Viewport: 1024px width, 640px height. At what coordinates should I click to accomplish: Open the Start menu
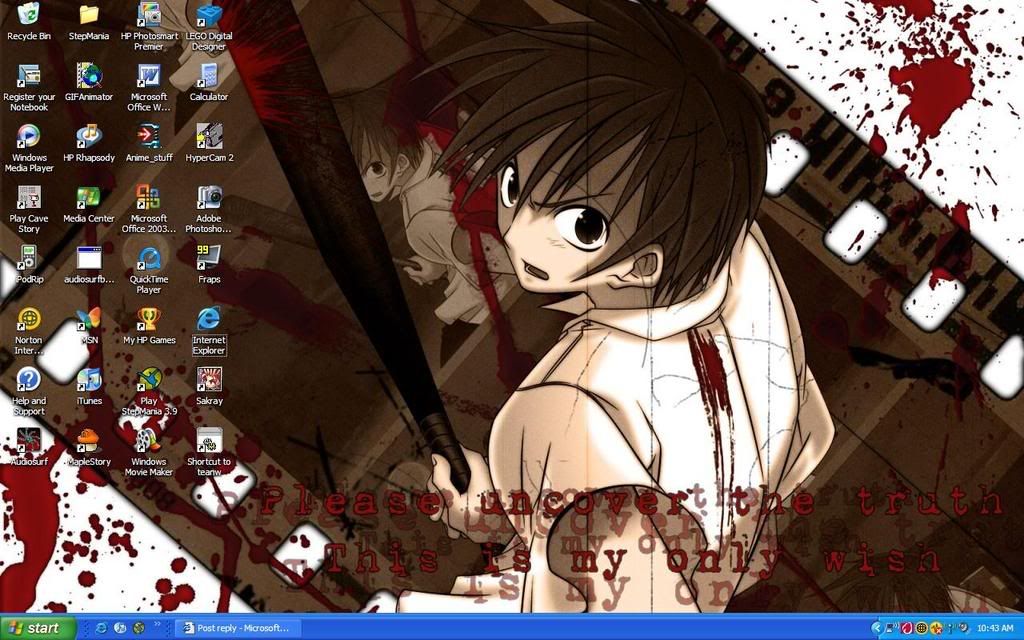click(38, 628)
